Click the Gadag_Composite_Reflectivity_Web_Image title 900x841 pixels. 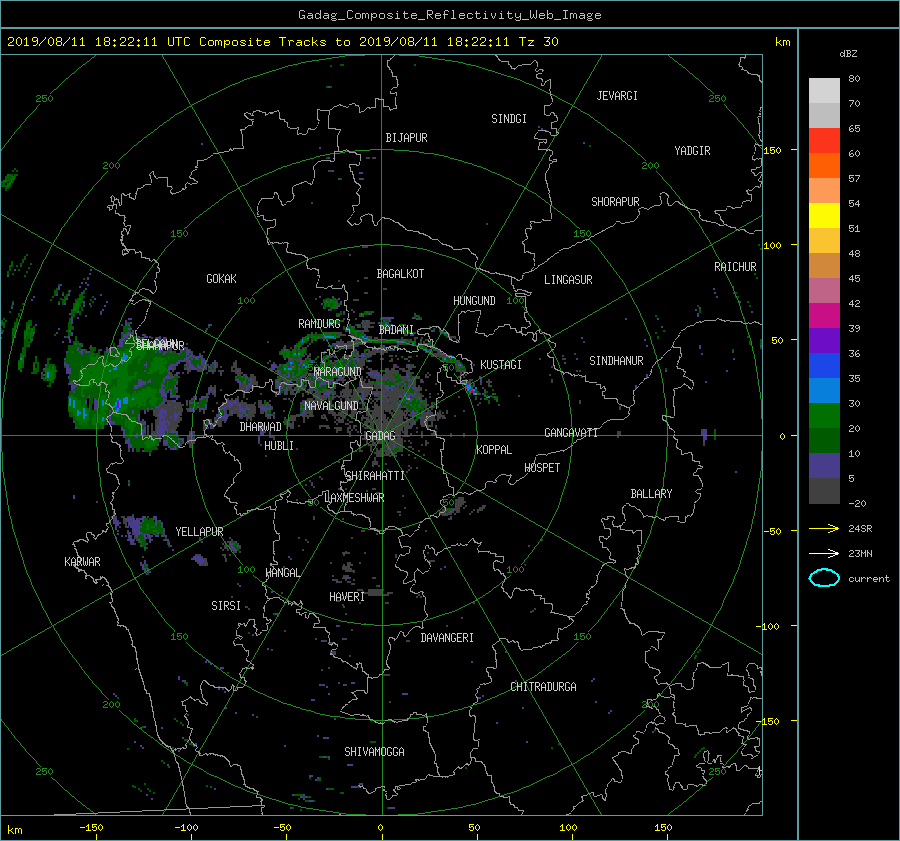coord(449,15)
